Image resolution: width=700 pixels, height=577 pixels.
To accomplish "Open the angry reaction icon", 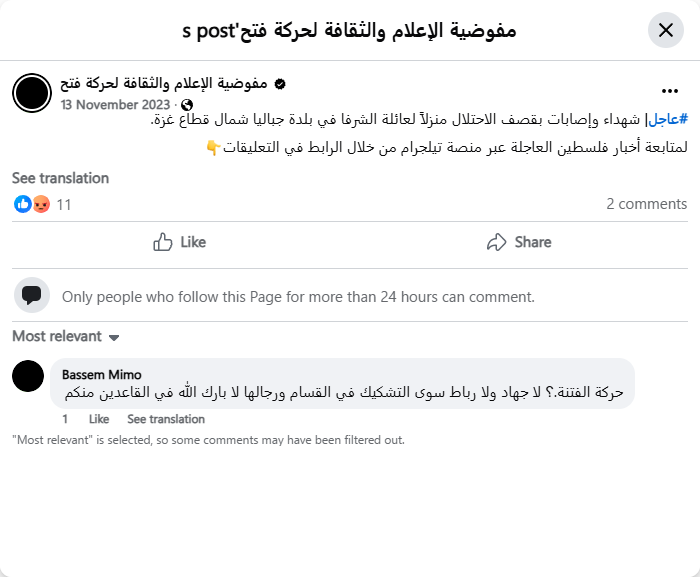I will (x=40, y=204).
